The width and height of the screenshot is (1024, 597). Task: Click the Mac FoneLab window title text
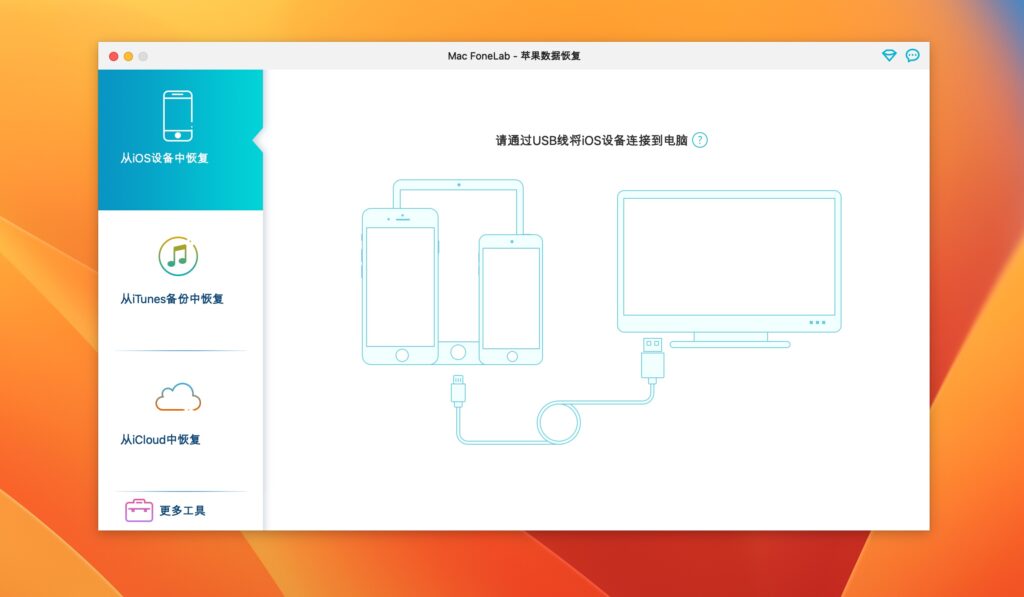512,56
